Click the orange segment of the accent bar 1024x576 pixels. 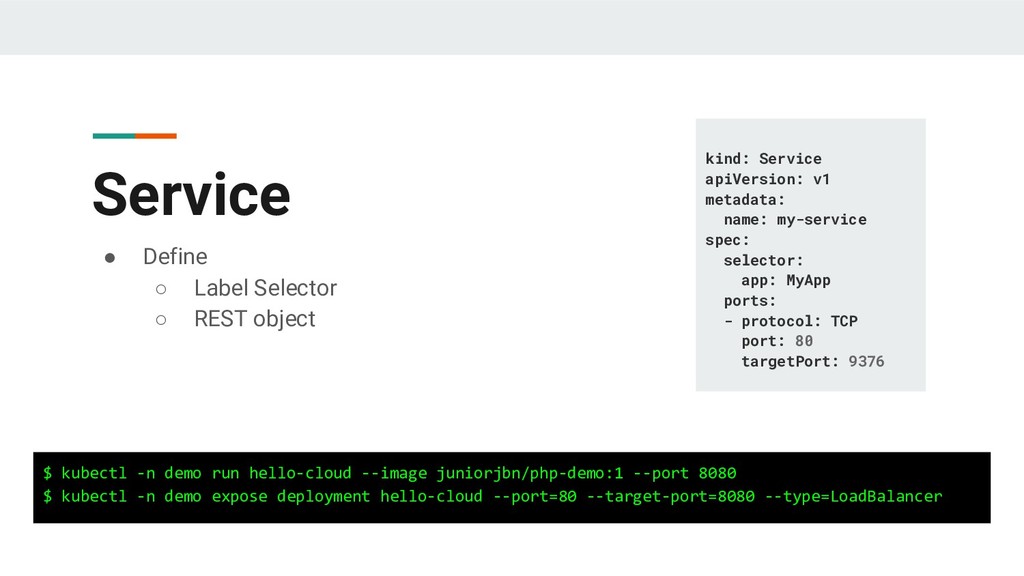point(156,135)
